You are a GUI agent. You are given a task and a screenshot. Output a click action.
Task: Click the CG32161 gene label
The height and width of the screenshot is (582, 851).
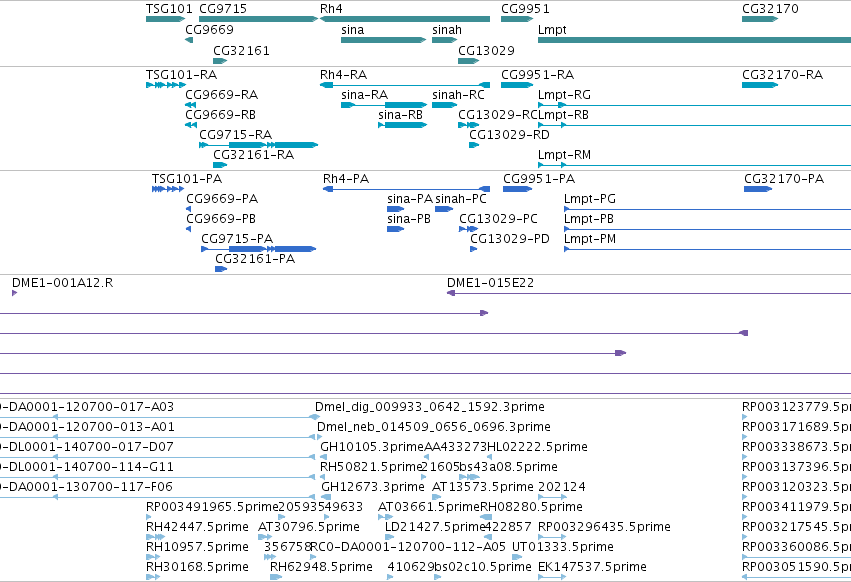pos(241,50)
